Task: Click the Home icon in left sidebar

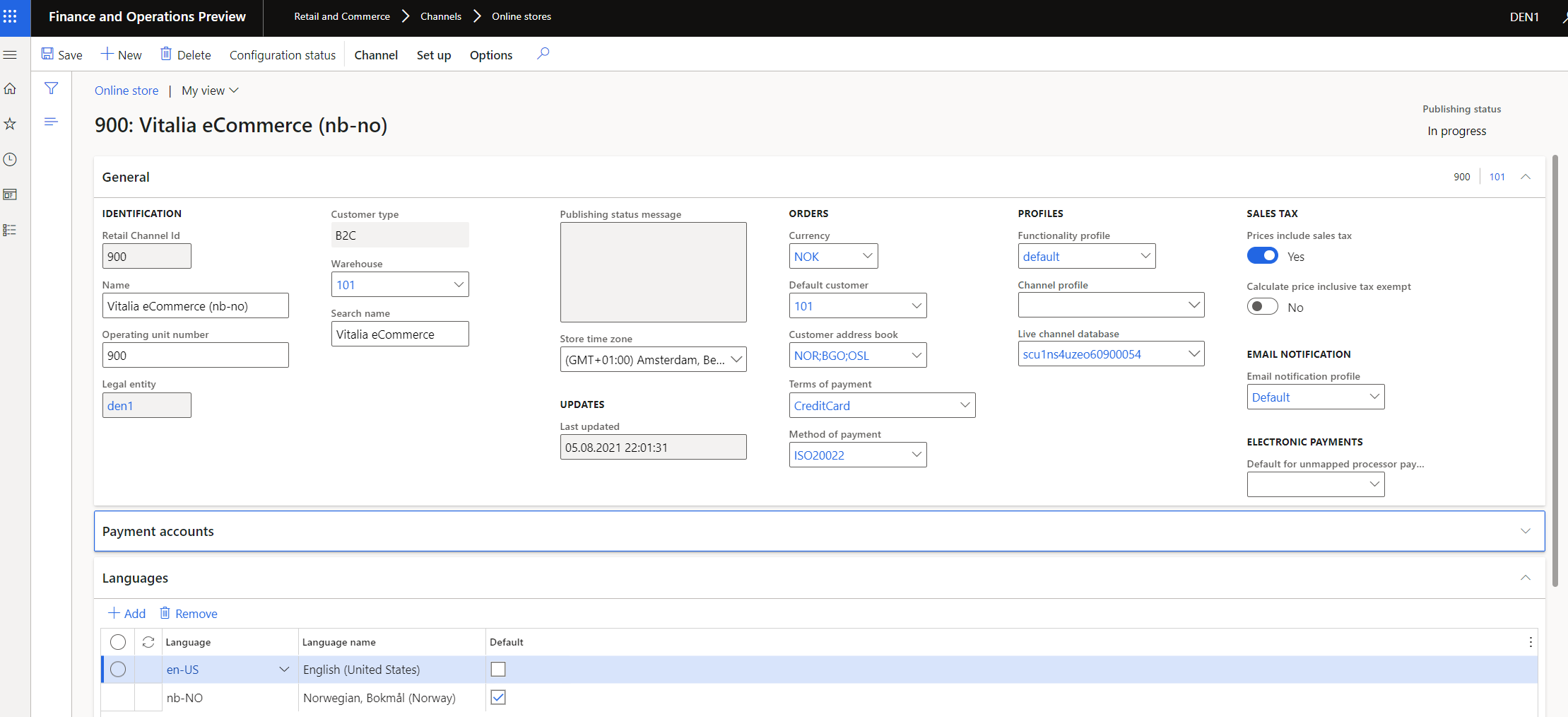Action: coord(10,88)
